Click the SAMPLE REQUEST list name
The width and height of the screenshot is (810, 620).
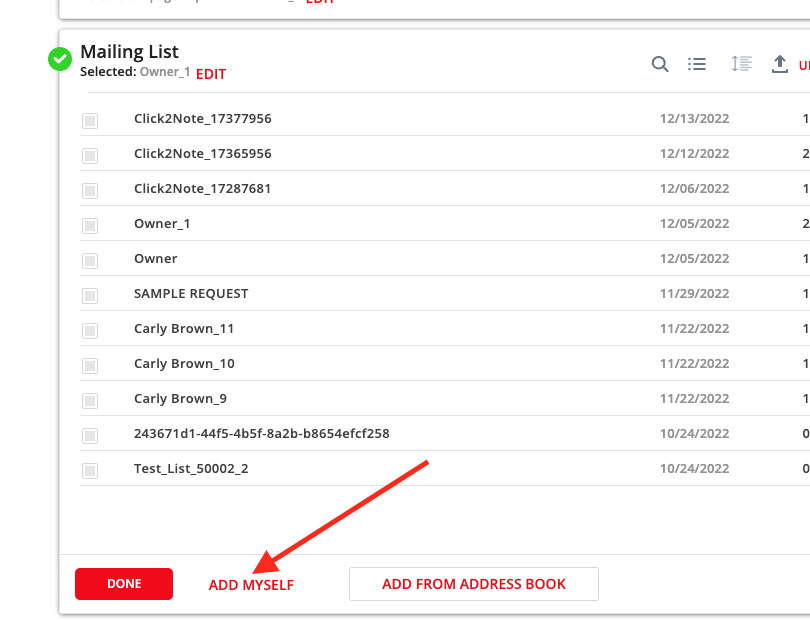click(191, 293)
